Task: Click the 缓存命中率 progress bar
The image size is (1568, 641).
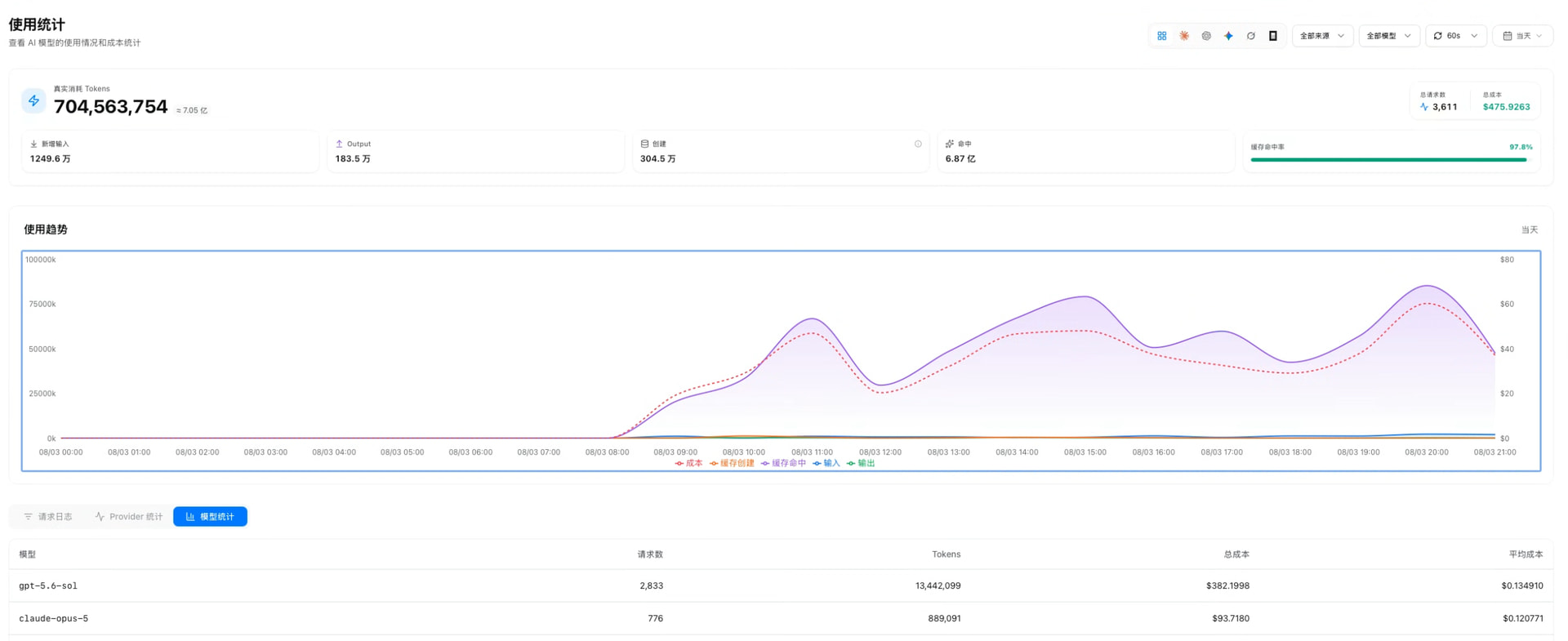Action: point(1388,160)
